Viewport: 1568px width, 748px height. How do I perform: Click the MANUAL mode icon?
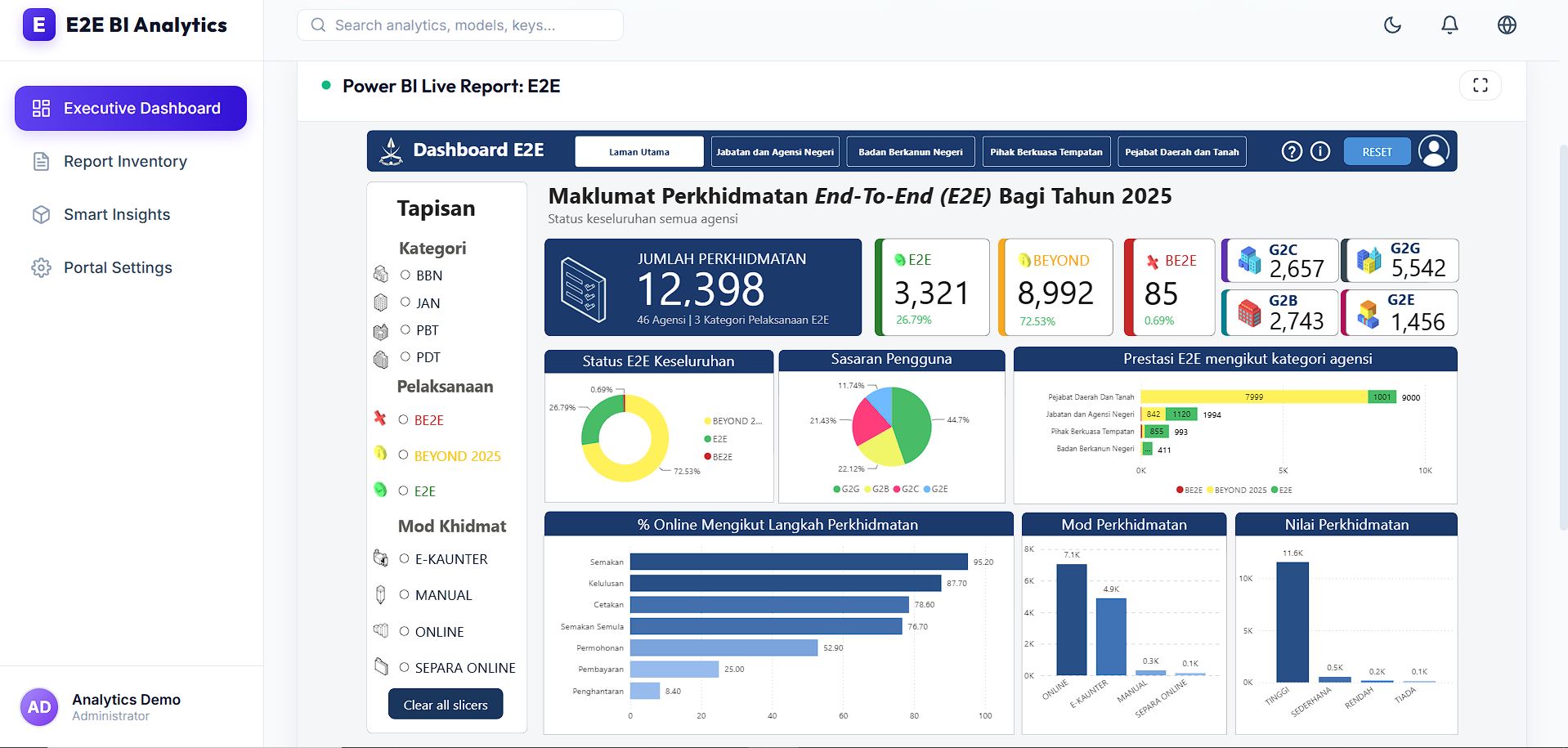pyautogui.click(x=380, y=594)
